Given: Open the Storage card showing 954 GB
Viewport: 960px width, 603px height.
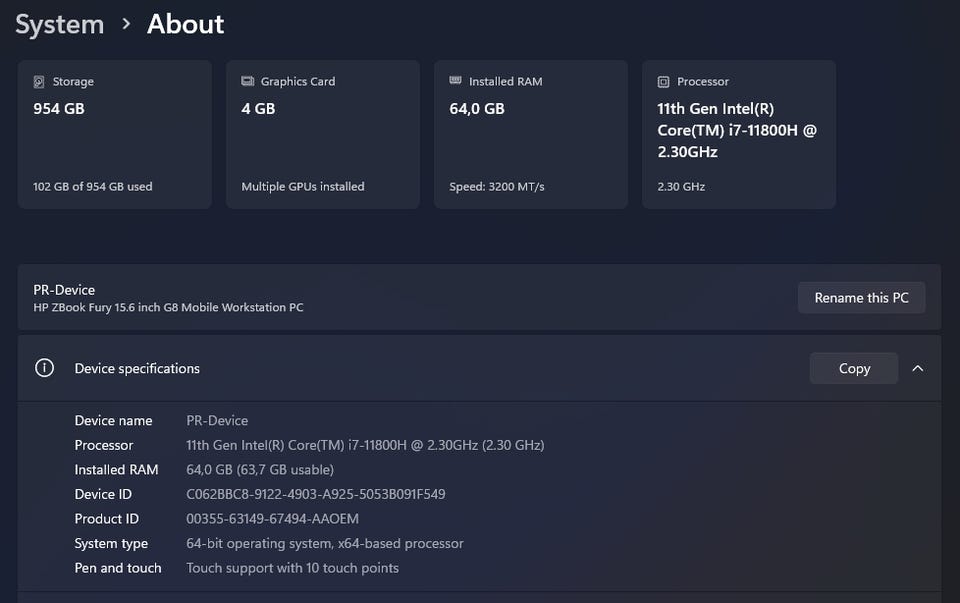Looking at the screenshot, I should coord(114,134).
